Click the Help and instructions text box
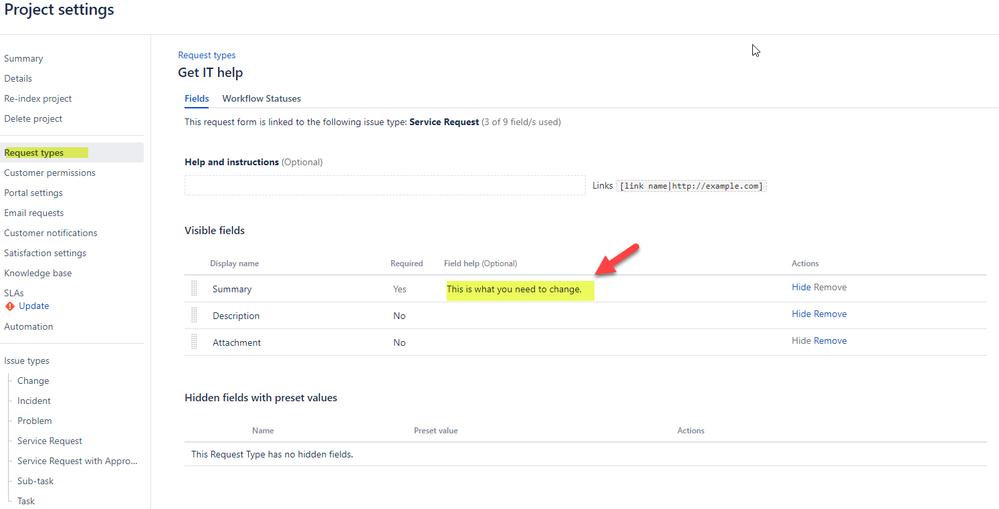 385,185
